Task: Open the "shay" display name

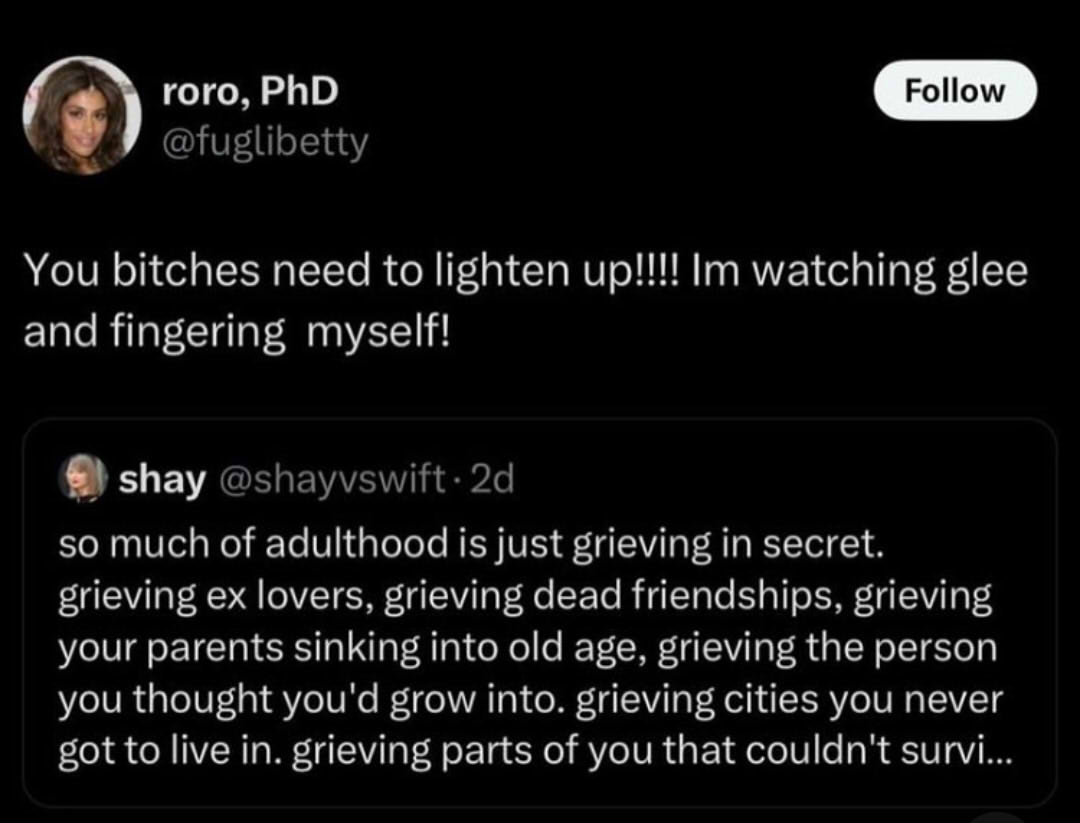Action: (160, 480)
